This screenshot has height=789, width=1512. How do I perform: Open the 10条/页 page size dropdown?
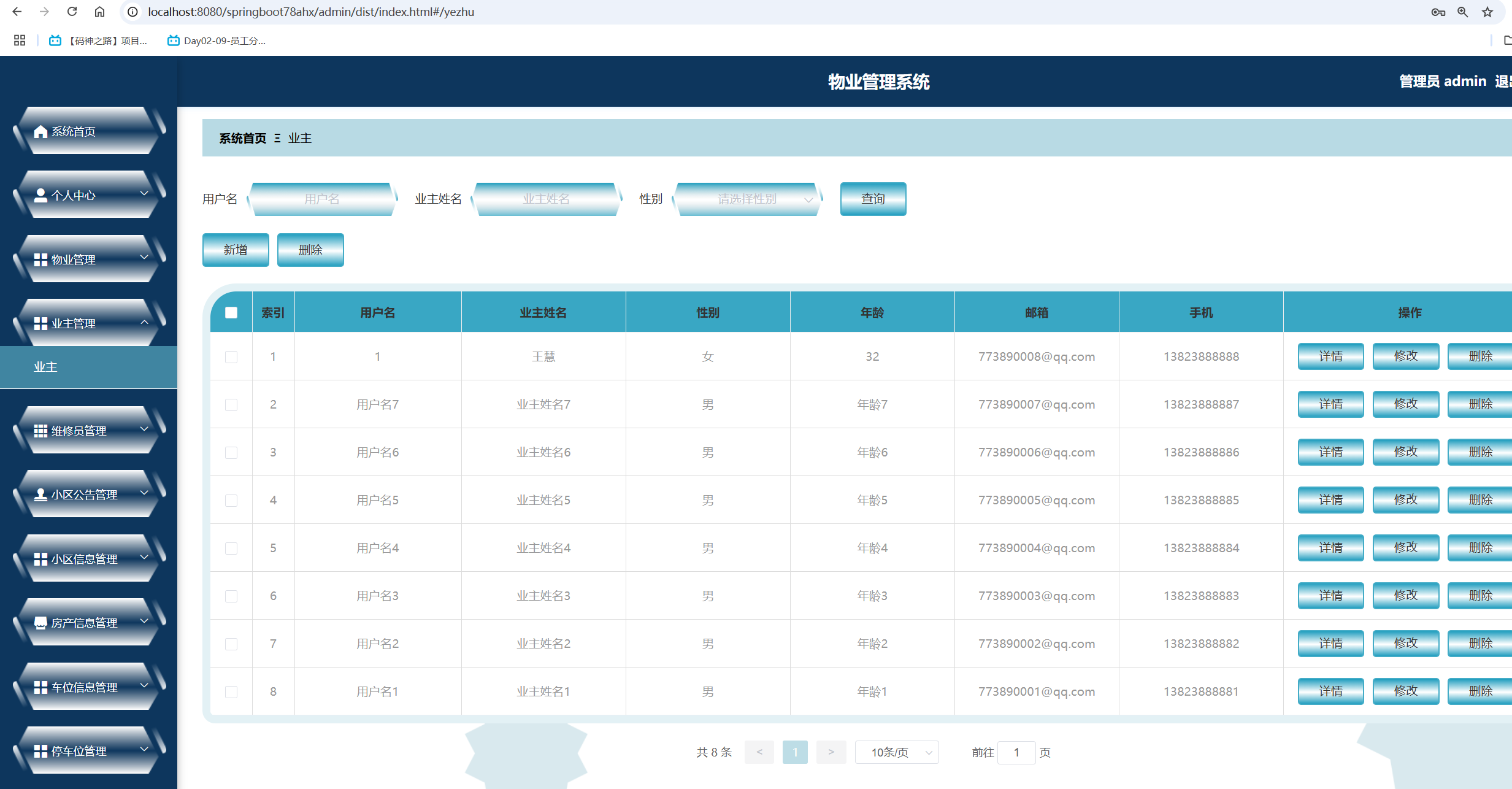coord(897,752)
